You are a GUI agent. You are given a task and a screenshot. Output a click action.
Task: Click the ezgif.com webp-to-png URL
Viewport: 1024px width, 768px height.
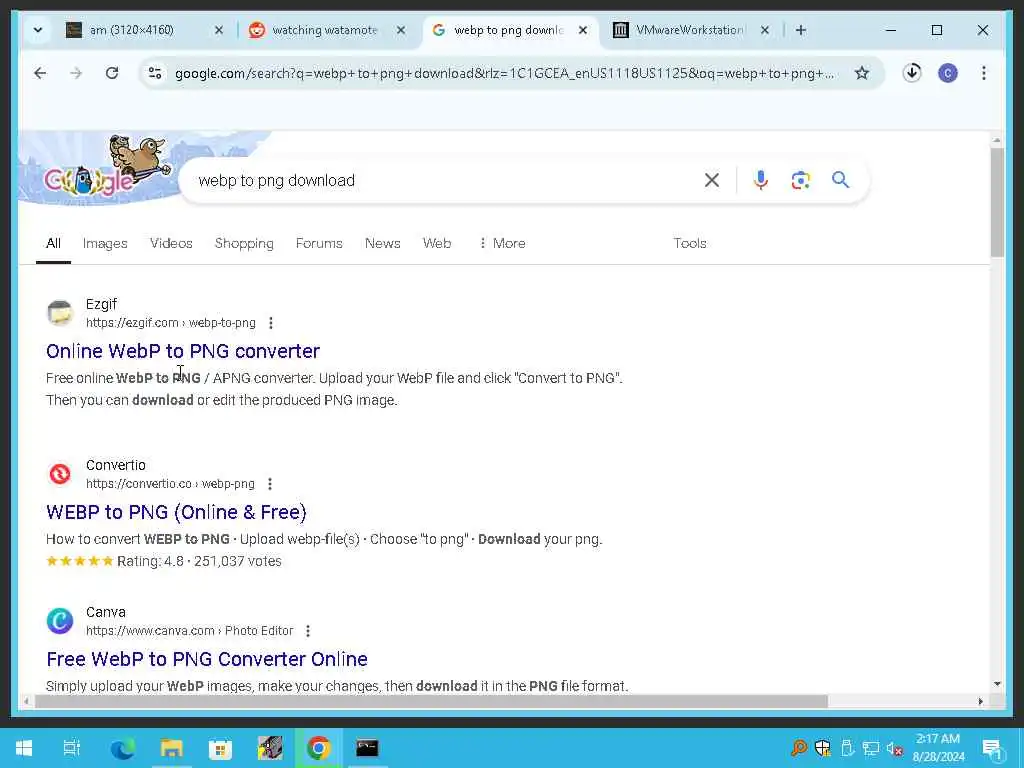170,323
